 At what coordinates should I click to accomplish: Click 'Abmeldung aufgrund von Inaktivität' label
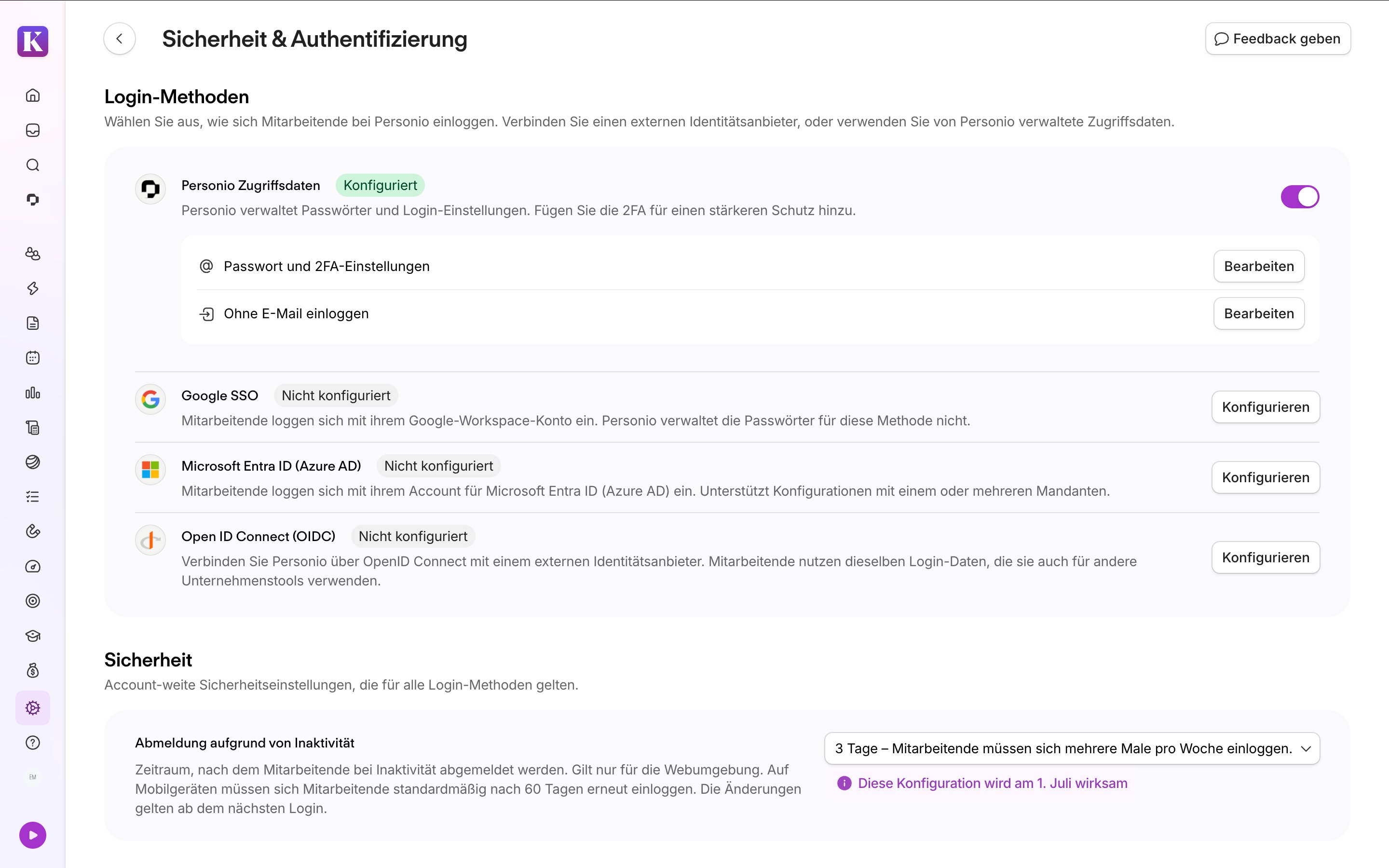245,743
